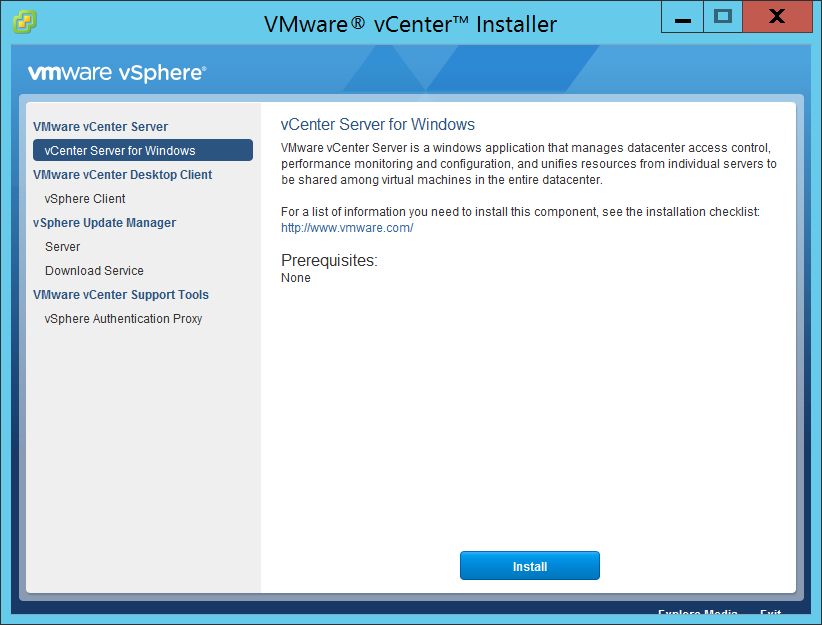Select Server under vSphere Update Manager
Viewport: 822px width, 625px height.
tap(62, 247)
